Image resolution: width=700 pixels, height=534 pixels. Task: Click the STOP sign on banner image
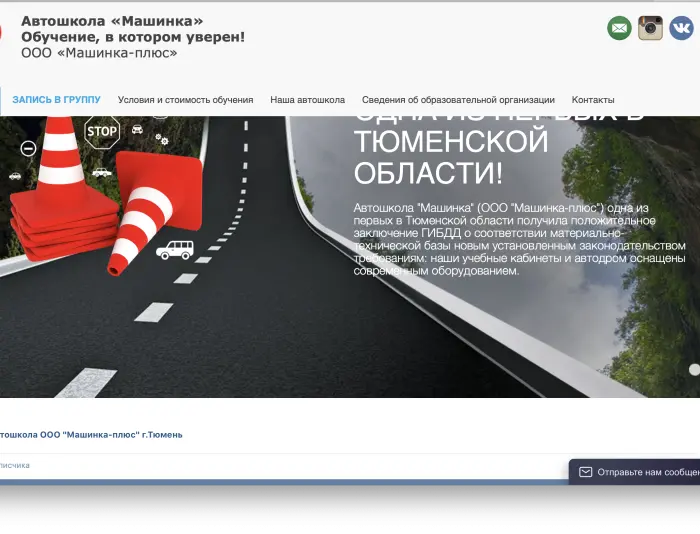pos(102,132)
